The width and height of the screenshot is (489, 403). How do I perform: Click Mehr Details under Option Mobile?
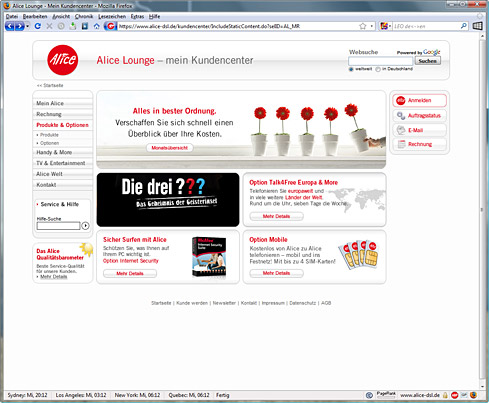276,273
